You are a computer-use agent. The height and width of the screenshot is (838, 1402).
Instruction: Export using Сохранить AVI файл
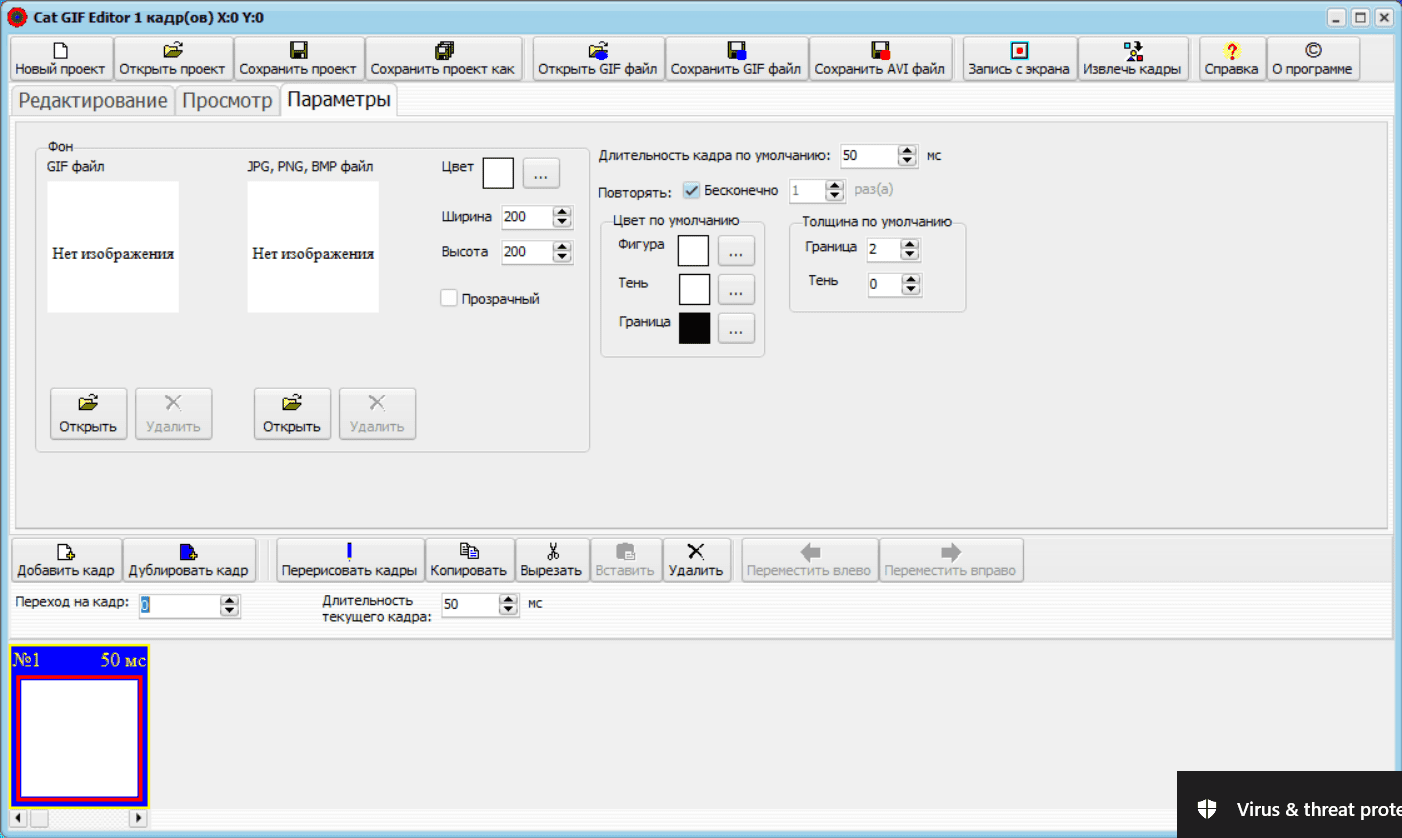880,59
